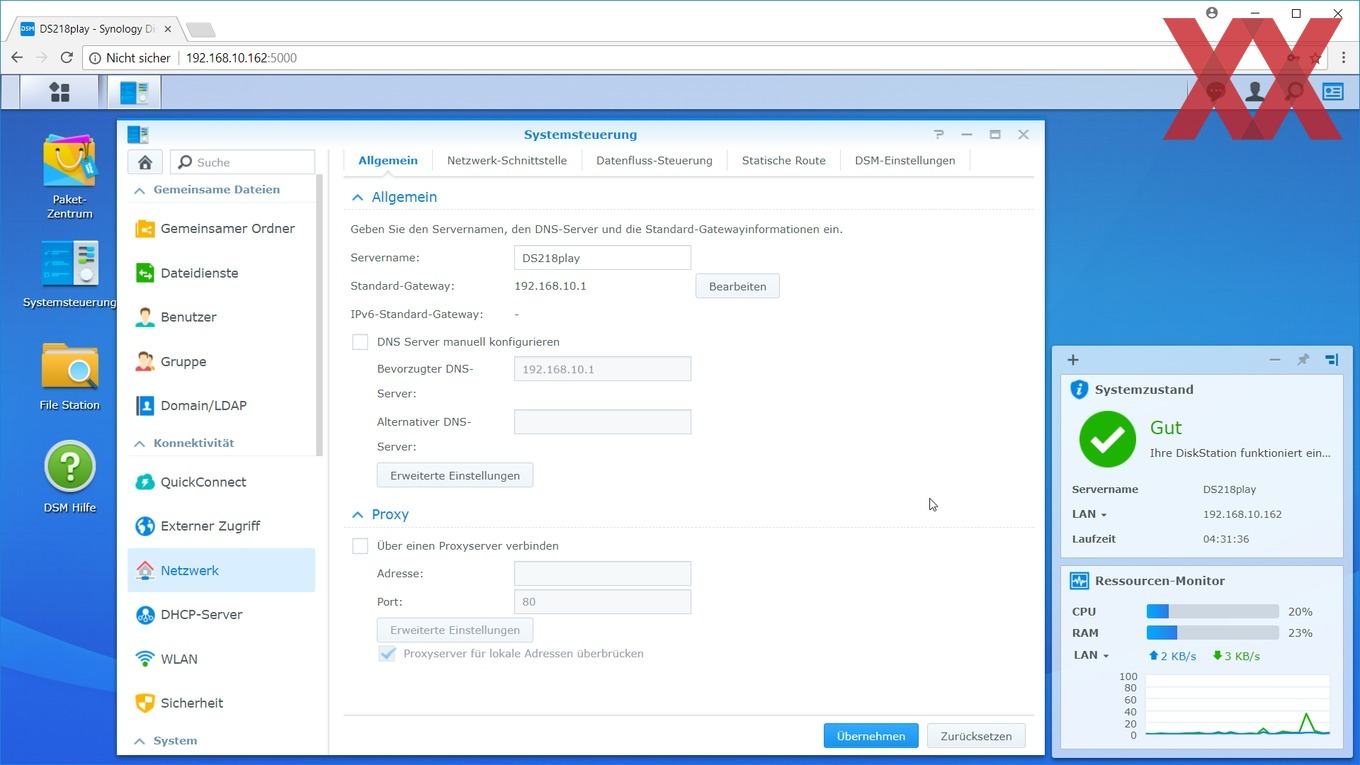The height and width of the screenshot is (765, 1360).
Task: Minimize the widget panel
Action: point(1275,360)
